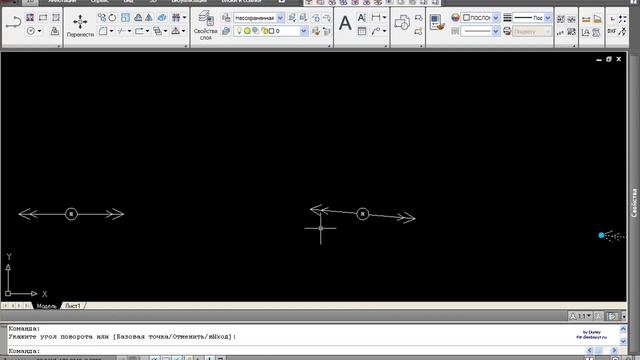Viewport: 640px width, 360px height.
Task: Click the plot style printer icon
Action: pos(507,31)
